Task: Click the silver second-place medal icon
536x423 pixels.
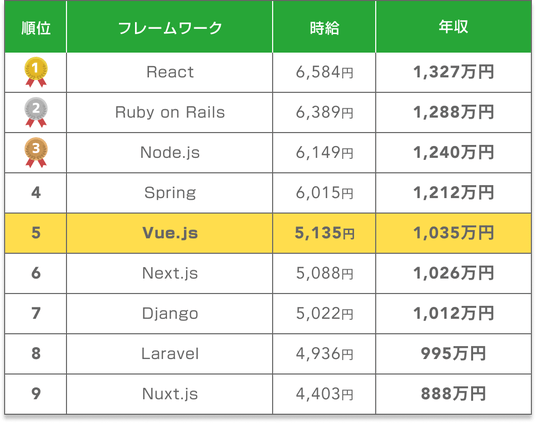Action: pyautogui.click(x=36, y=112)
